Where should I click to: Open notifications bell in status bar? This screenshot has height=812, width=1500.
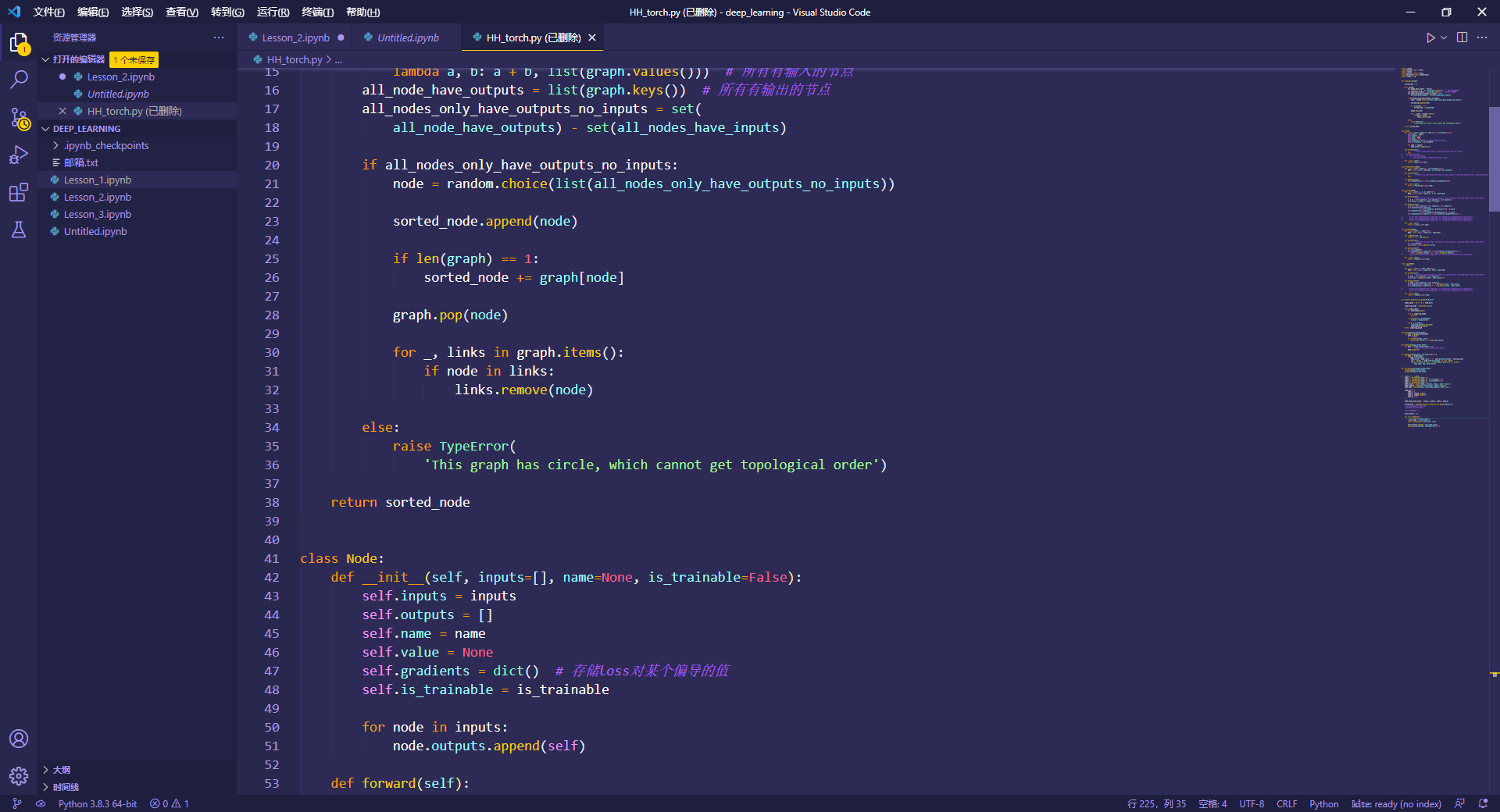point(1483,803)
